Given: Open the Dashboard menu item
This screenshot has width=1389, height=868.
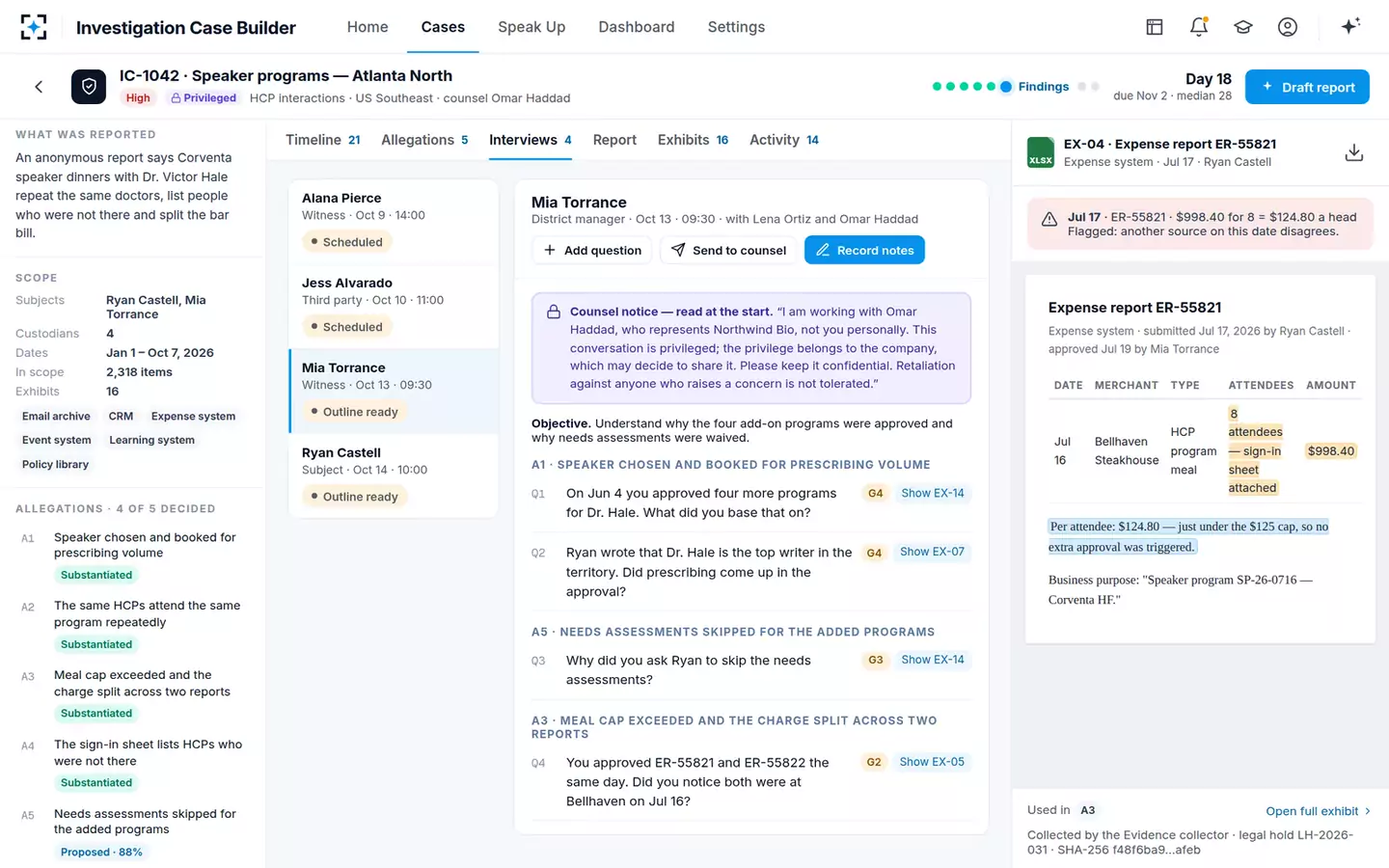Looking at the screenshot, I should click(x=637, y=27).
